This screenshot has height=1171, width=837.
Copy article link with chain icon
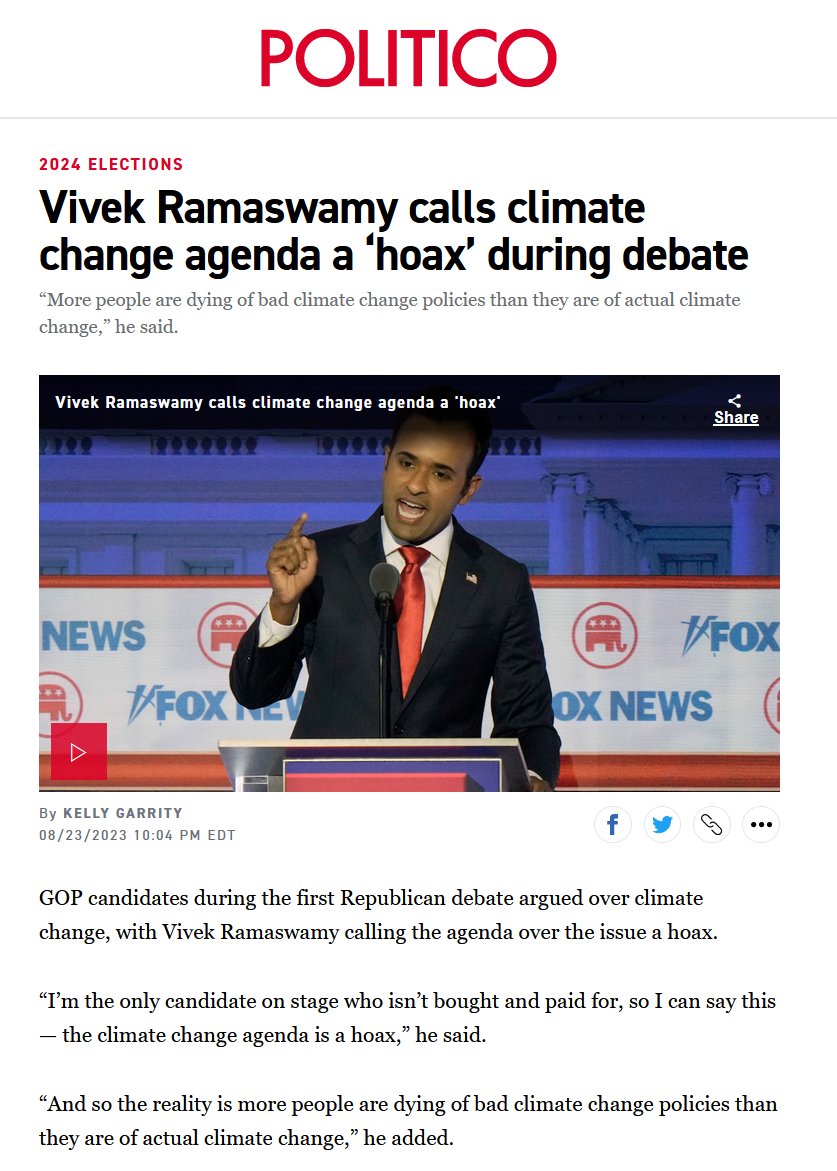pos(712,824)
